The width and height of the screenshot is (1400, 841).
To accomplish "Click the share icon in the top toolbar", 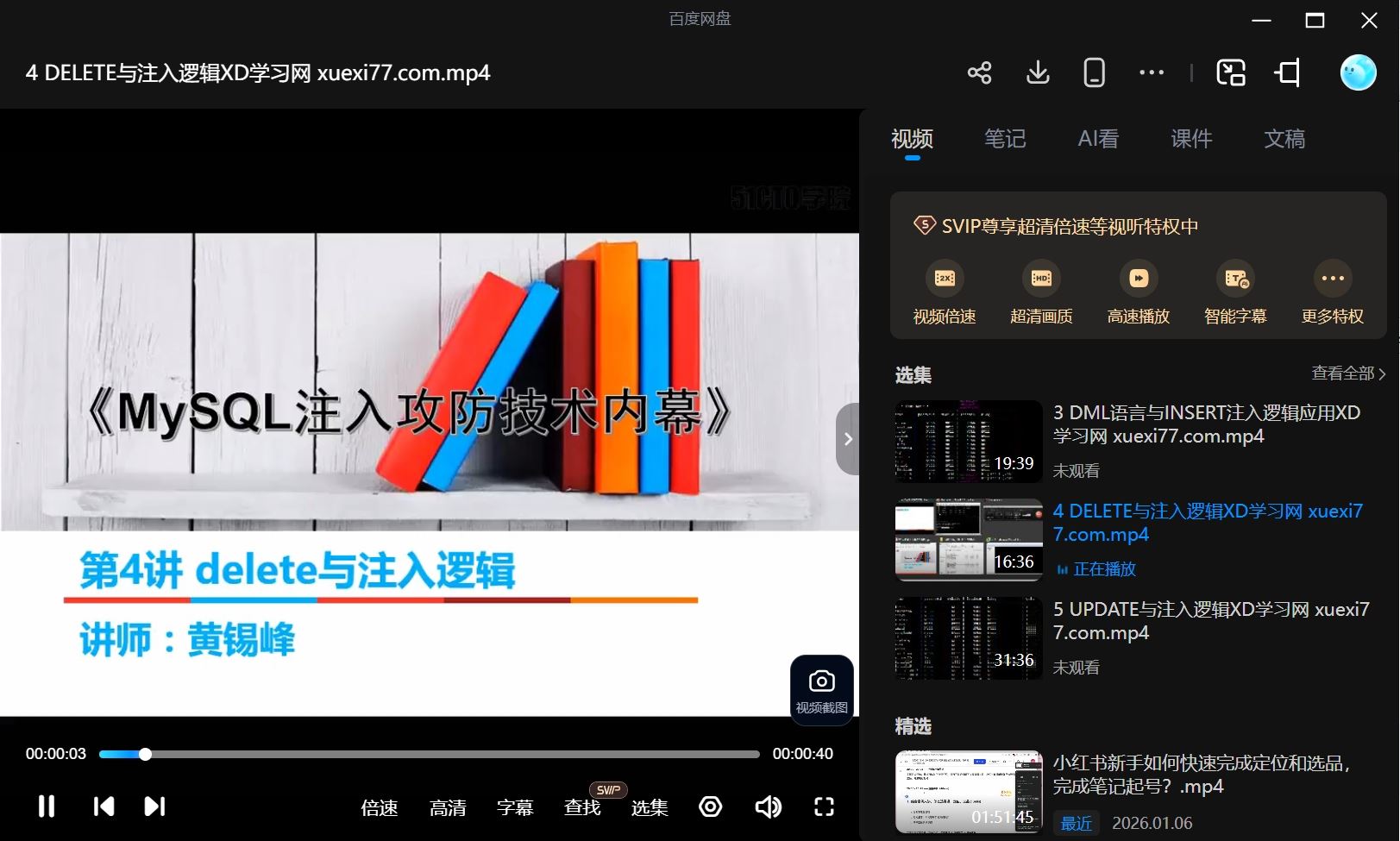I will 979,72.
